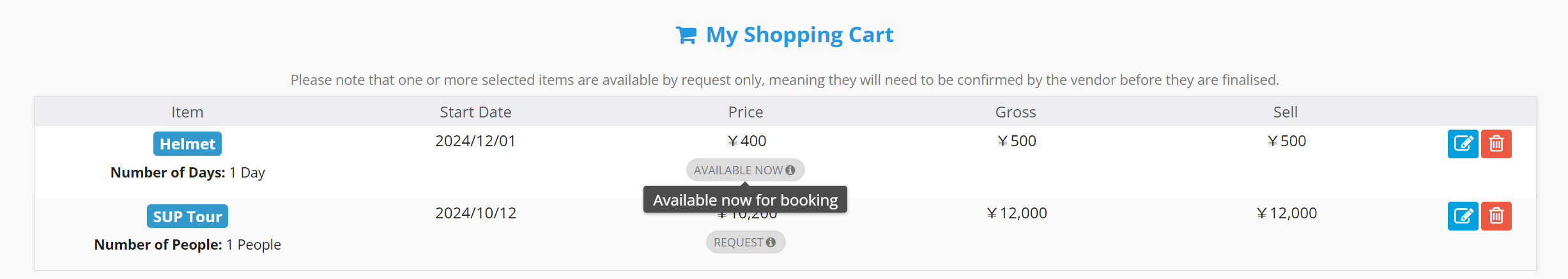
Task: Click the edit icon for Helmet
Action: coord(1463,144)
